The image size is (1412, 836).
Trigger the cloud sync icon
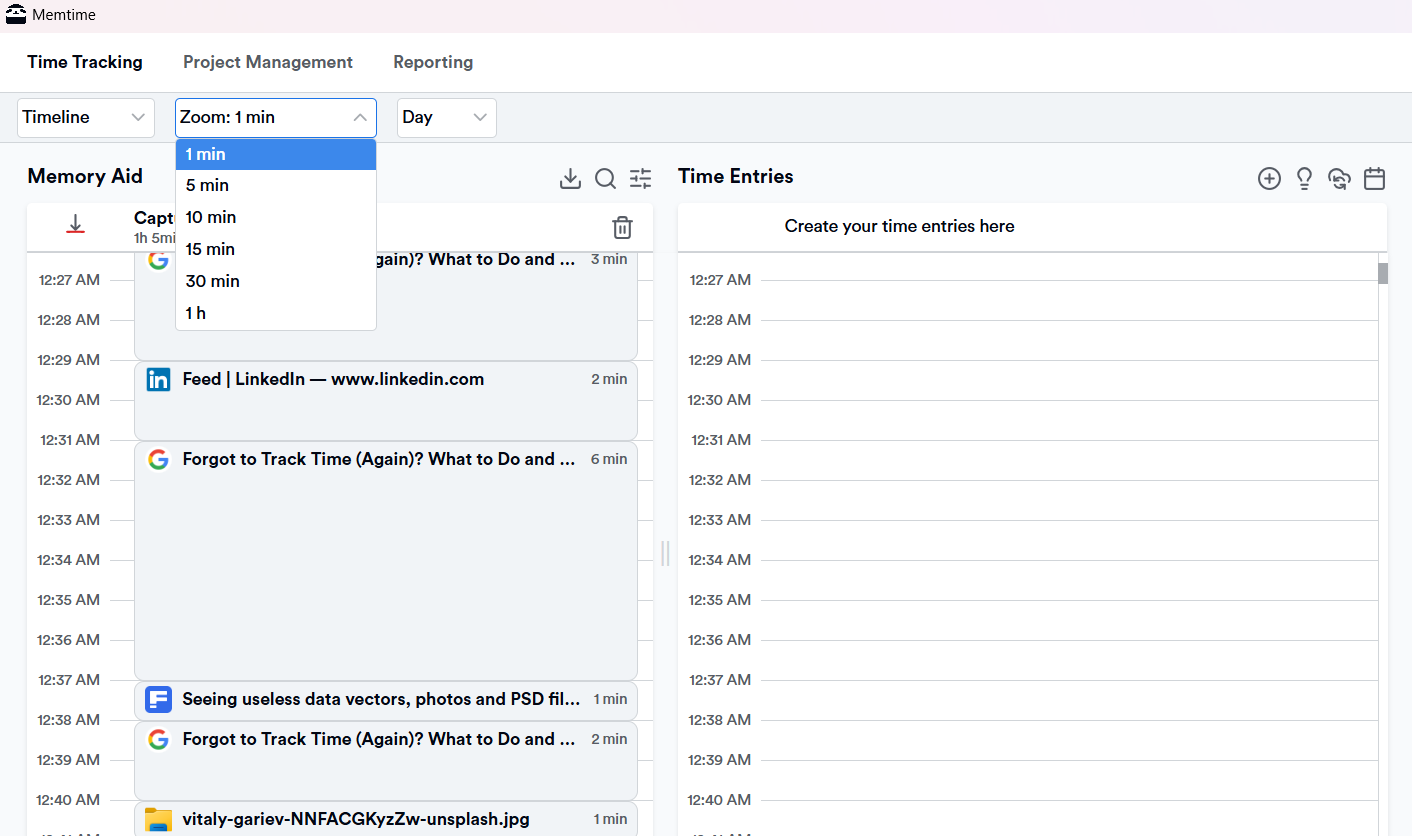tap(1339, 178)
